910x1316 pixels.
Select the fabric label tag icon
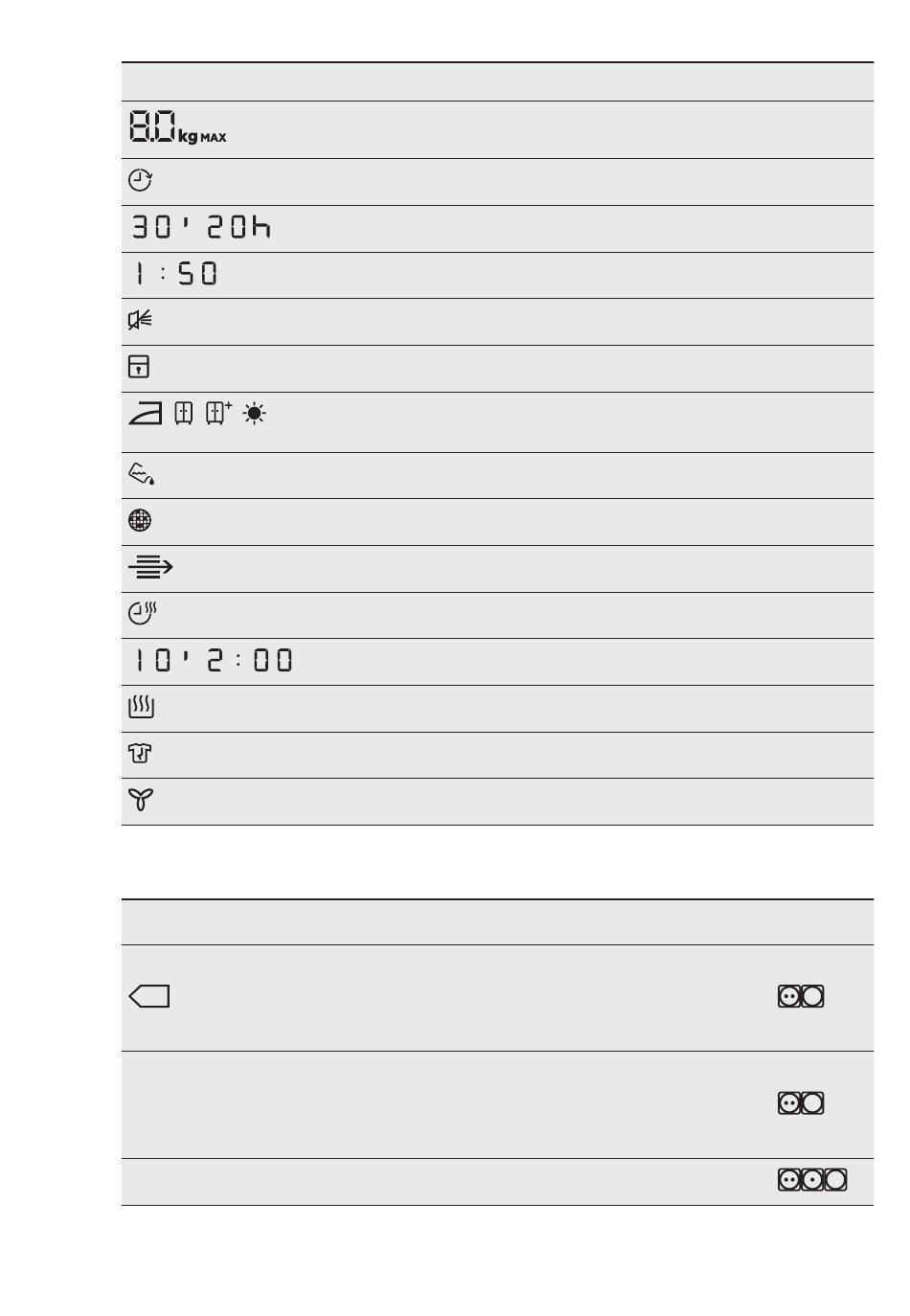pos(148,997)
